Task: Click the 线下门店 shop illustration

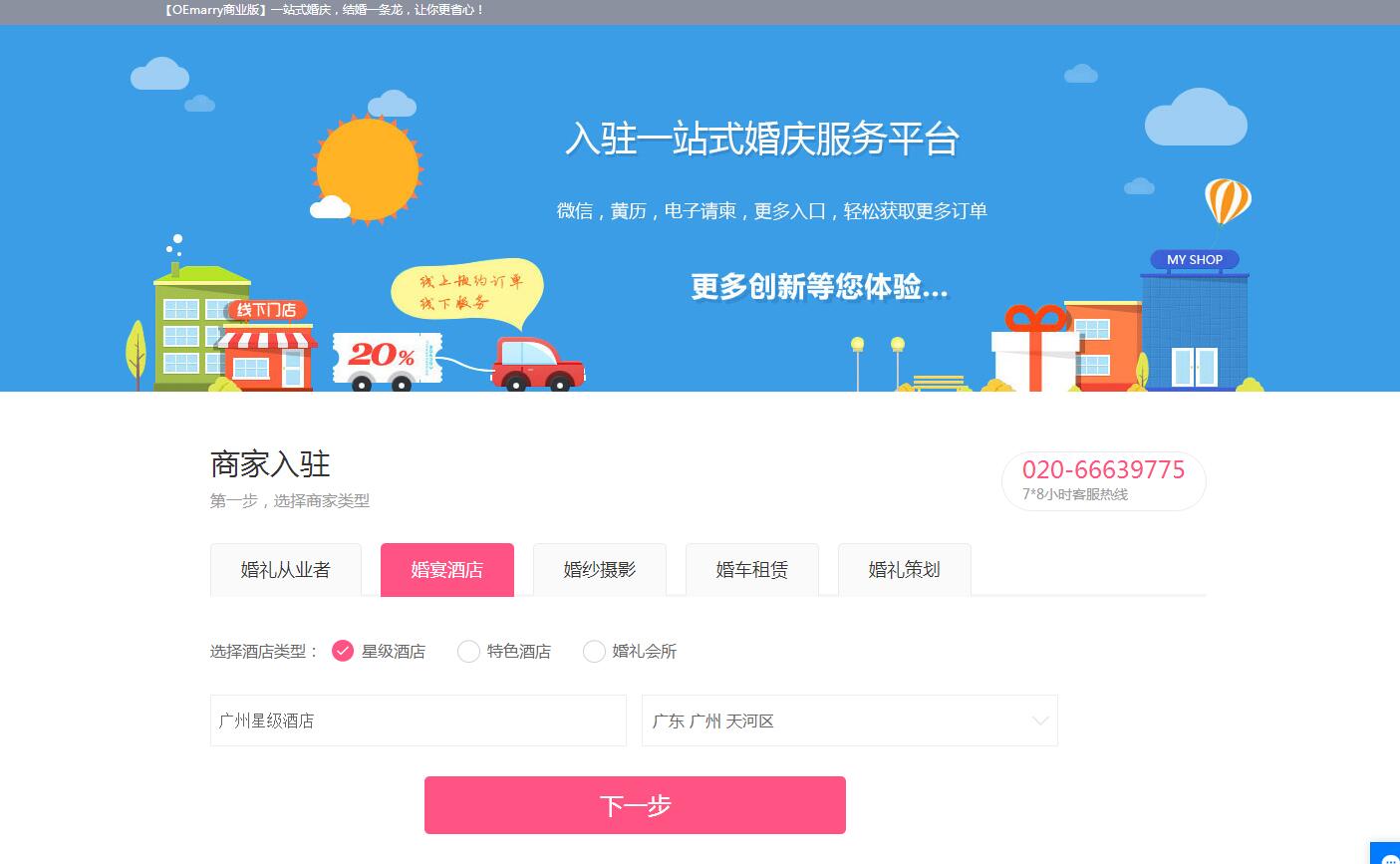Action: [265, 345]
